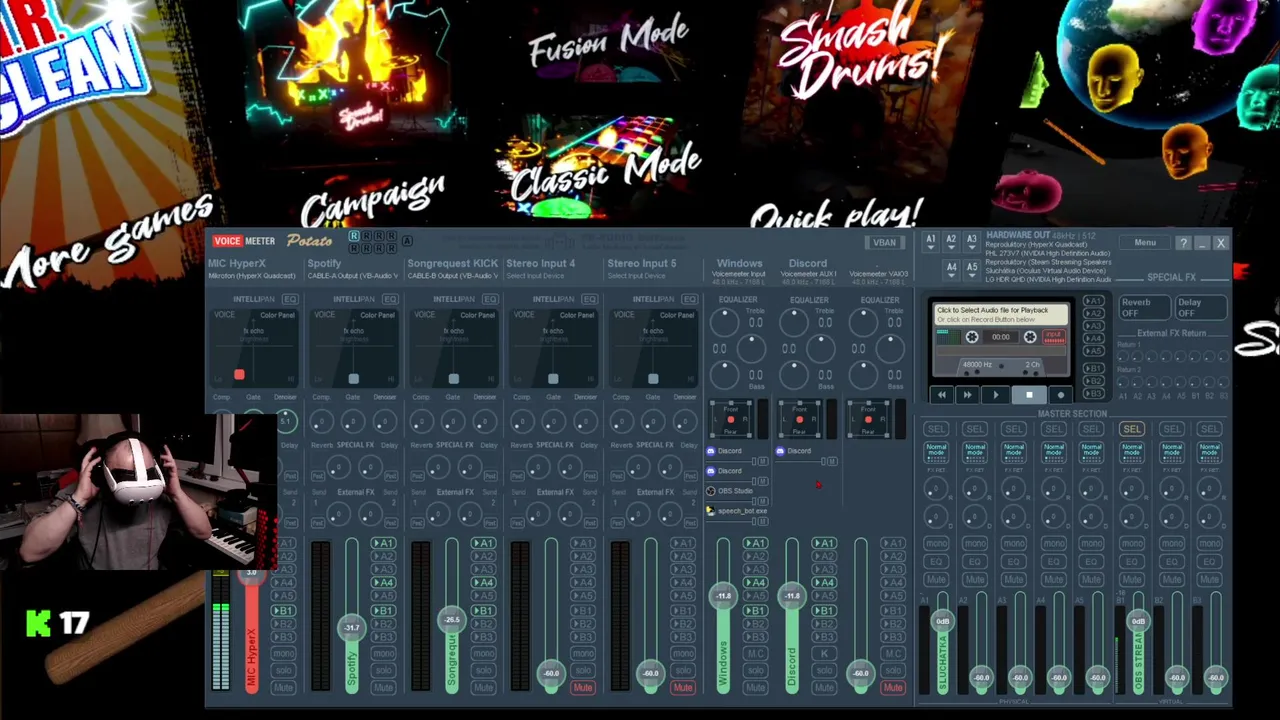Click cassette display to select audio file
This screenshot has height=720, width=1280.
(1001, 314)
